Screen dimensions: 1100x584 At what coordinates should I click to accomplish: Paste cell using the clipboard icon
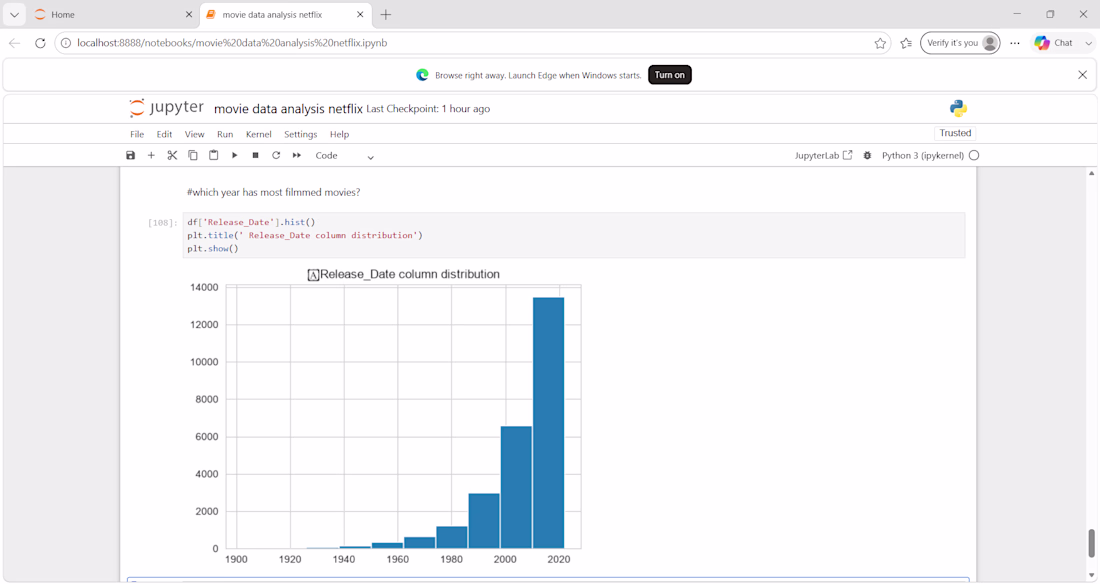[x=214, y=155]
